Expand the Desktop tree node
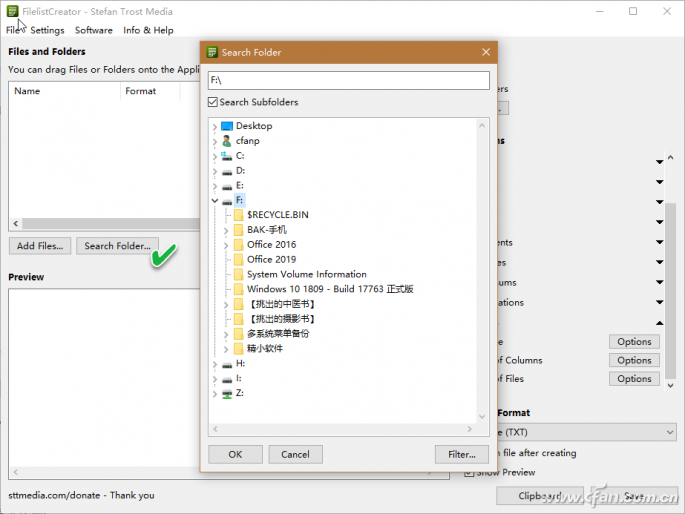This screenshot has height=514, width=685. pyautogui.click(x=214, y=127)
